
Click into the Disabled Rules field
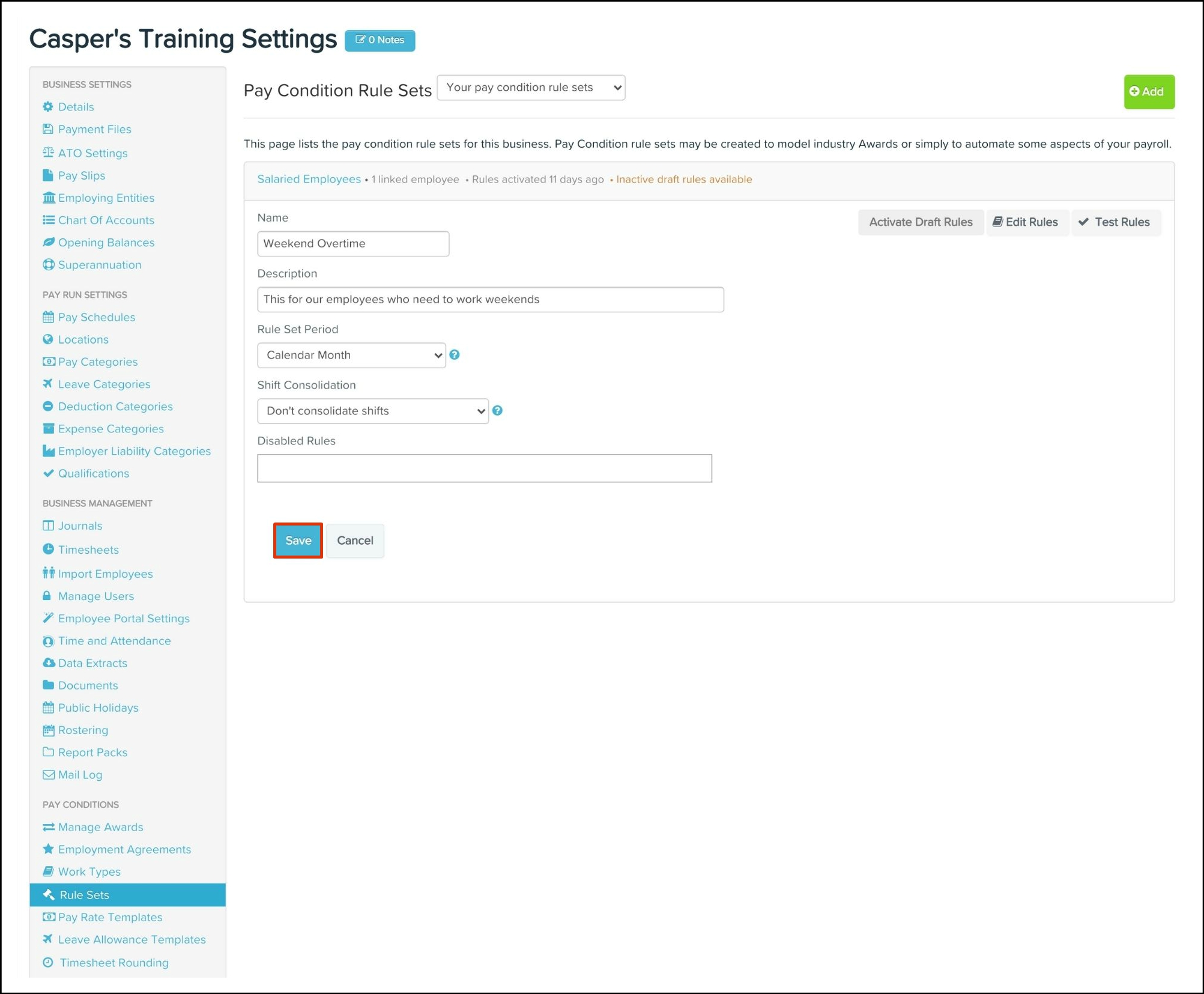(x=484, y=468)
